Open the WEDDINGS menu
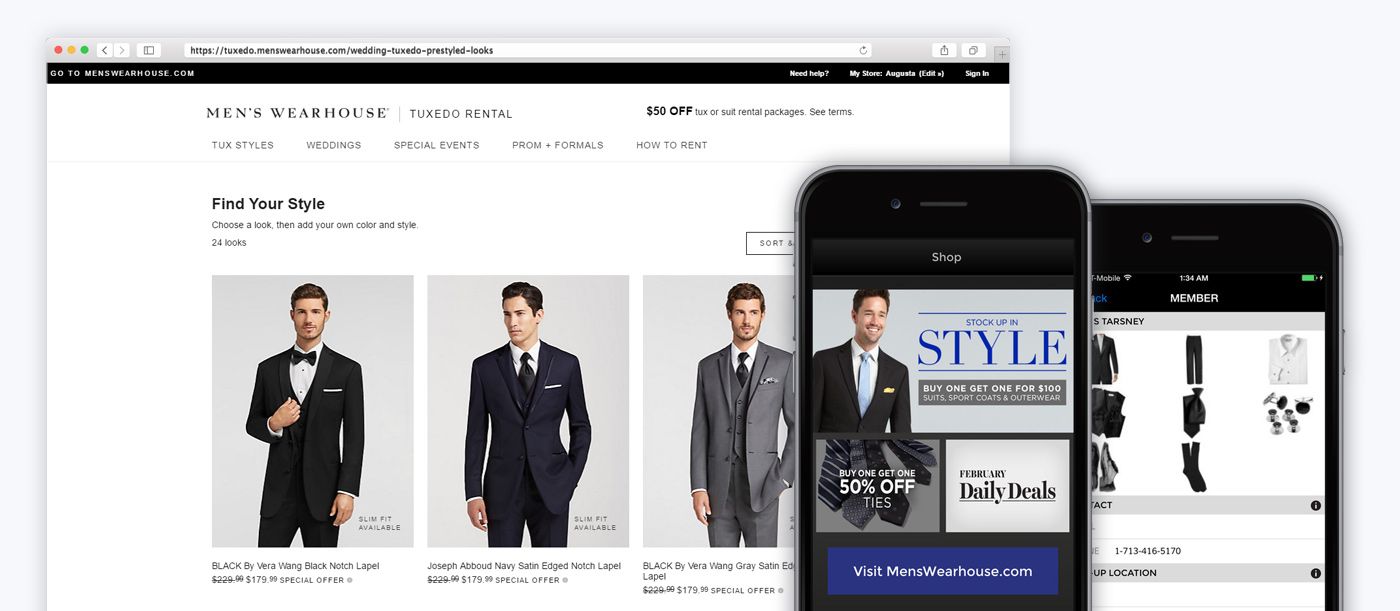This screenshot has height=611, width=1400. tap(334, 145)
